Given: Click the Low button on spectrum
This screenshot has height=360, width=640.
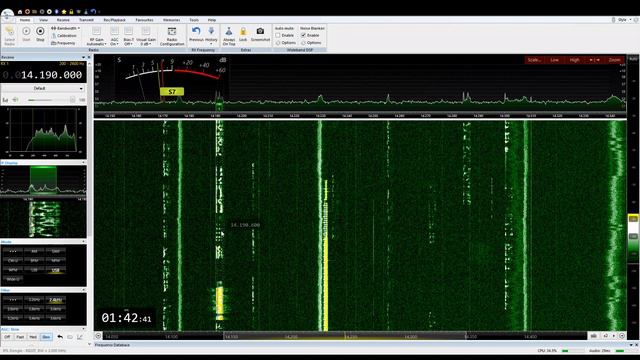Looking at the screenshot, I should point(554,60).
